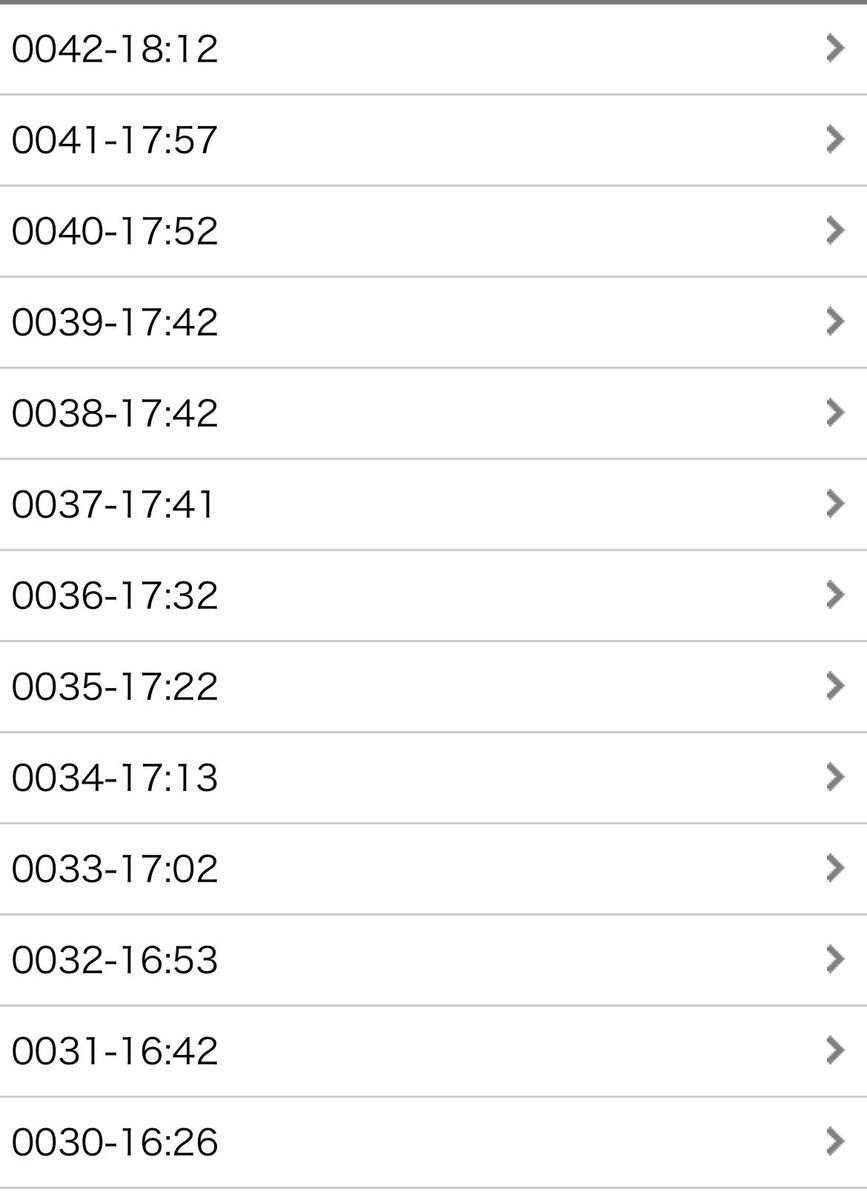Click chevron at end of 0040-17:52

click(x=836, y=230)
